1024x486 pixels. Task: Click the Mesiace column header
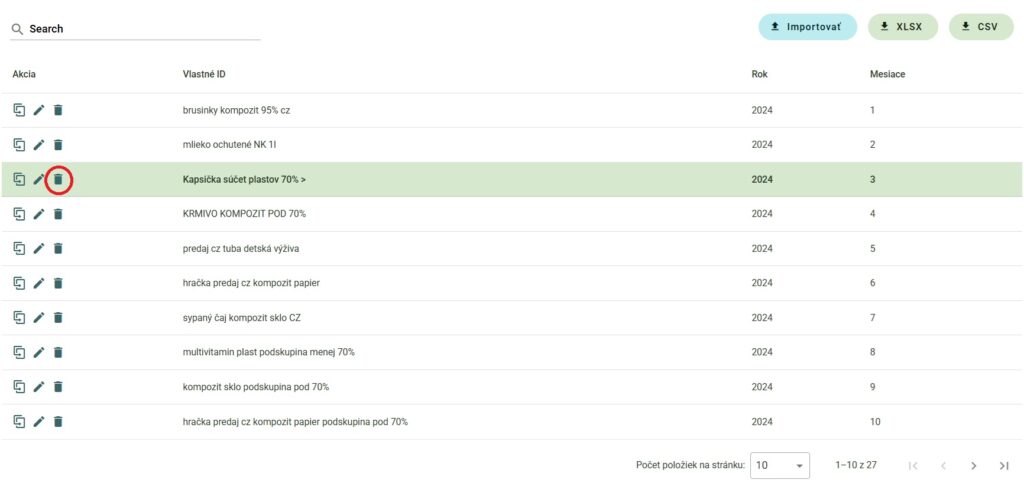[887, 75]
